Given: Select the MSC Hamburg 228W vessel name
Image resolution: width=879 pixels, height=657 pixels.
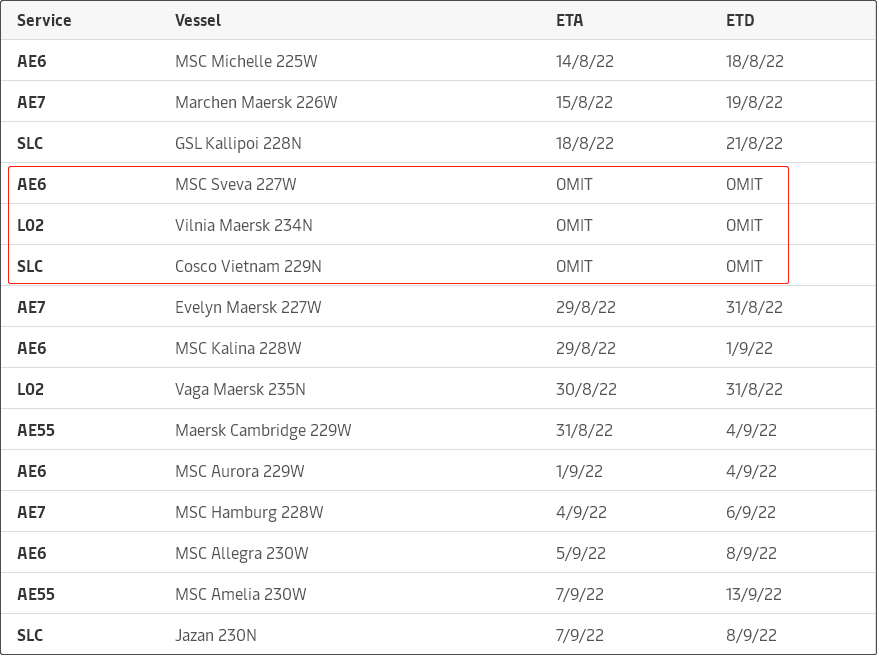Looking at the screenshot, I should tap(249, 512).
